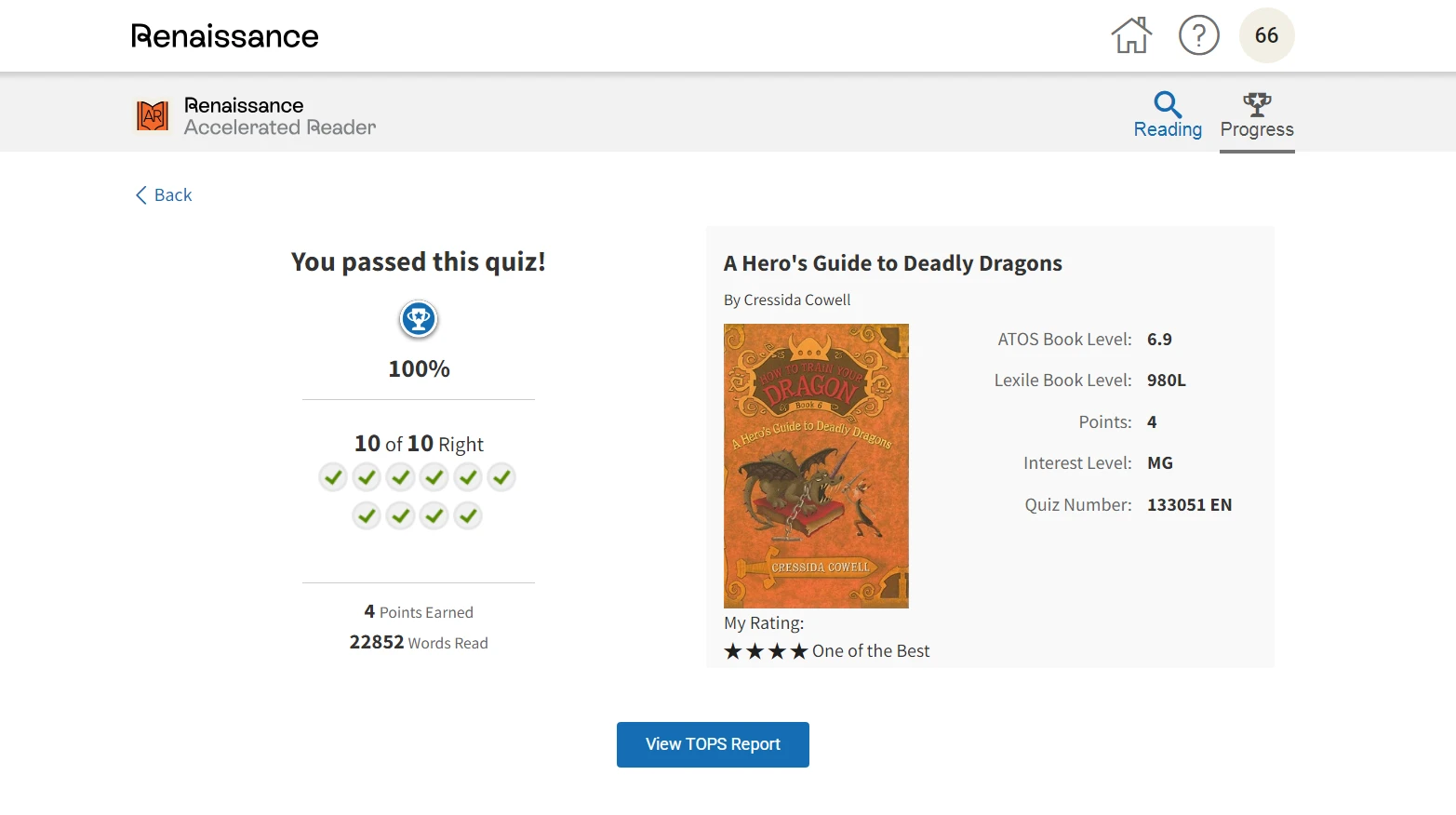Click the blue trophy badge above 100%
The image size is (1456, 815).
[x=419, y=319]
